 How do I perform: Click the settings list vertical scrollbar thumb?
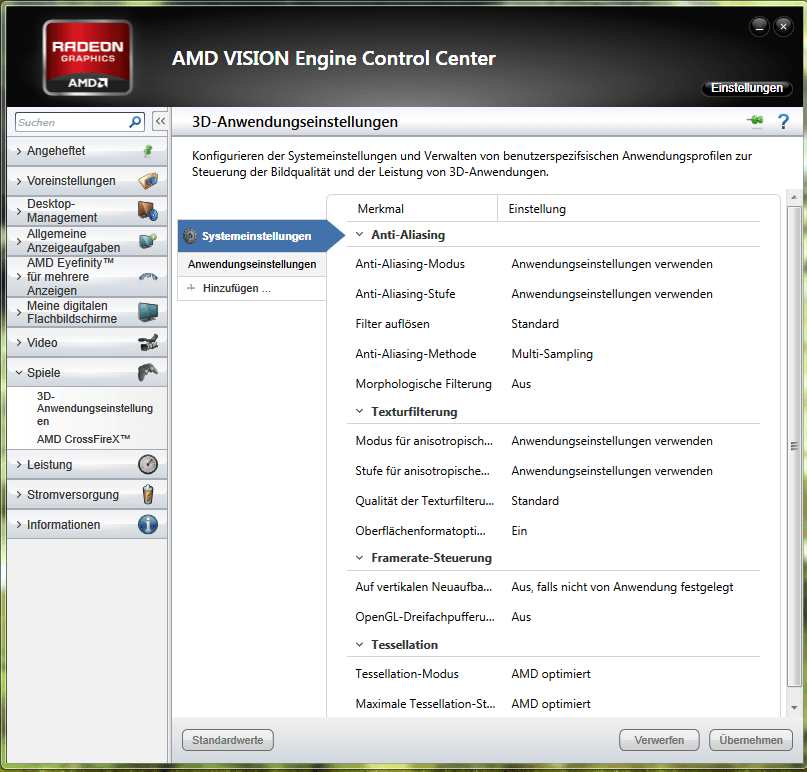click(x=794, y=446)
